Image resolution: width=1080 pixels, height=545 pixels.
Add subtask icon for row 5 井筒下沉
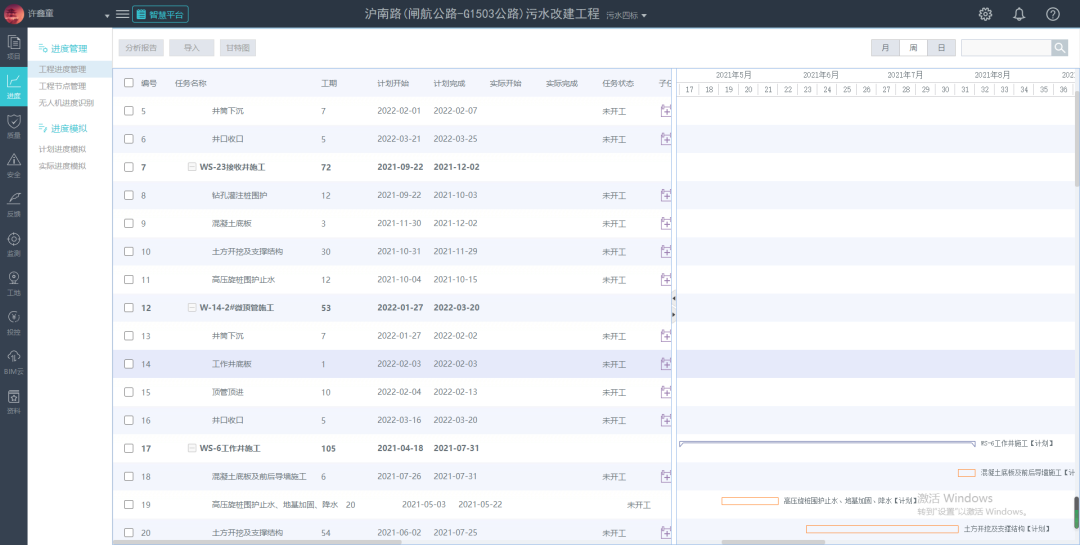(666, 111)
